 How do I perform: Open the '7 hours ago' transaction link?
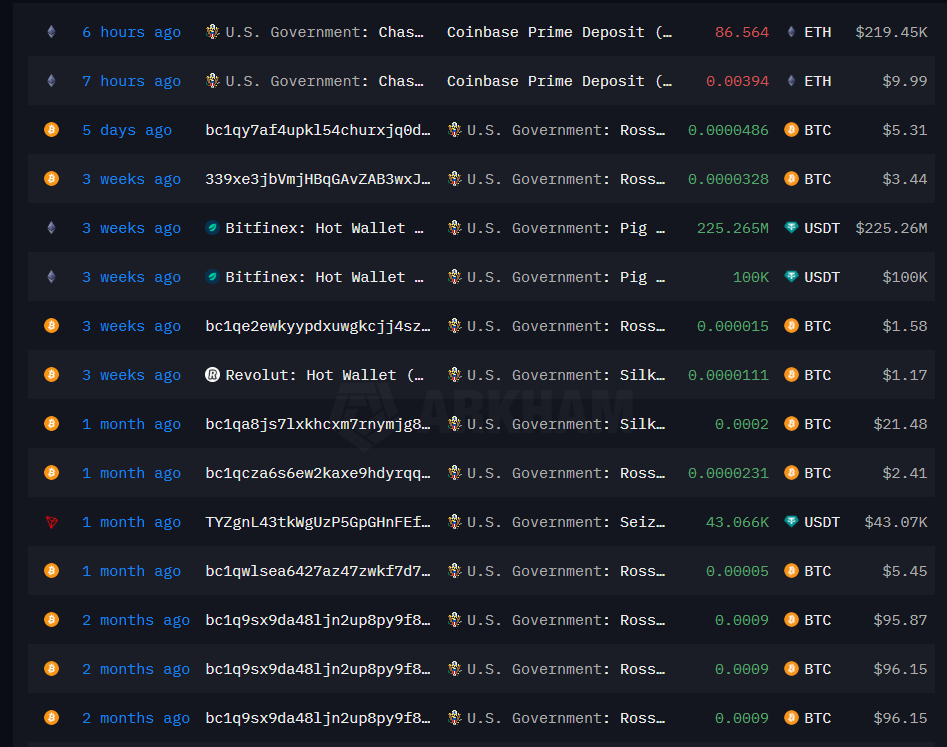click(x=132, y=81)
